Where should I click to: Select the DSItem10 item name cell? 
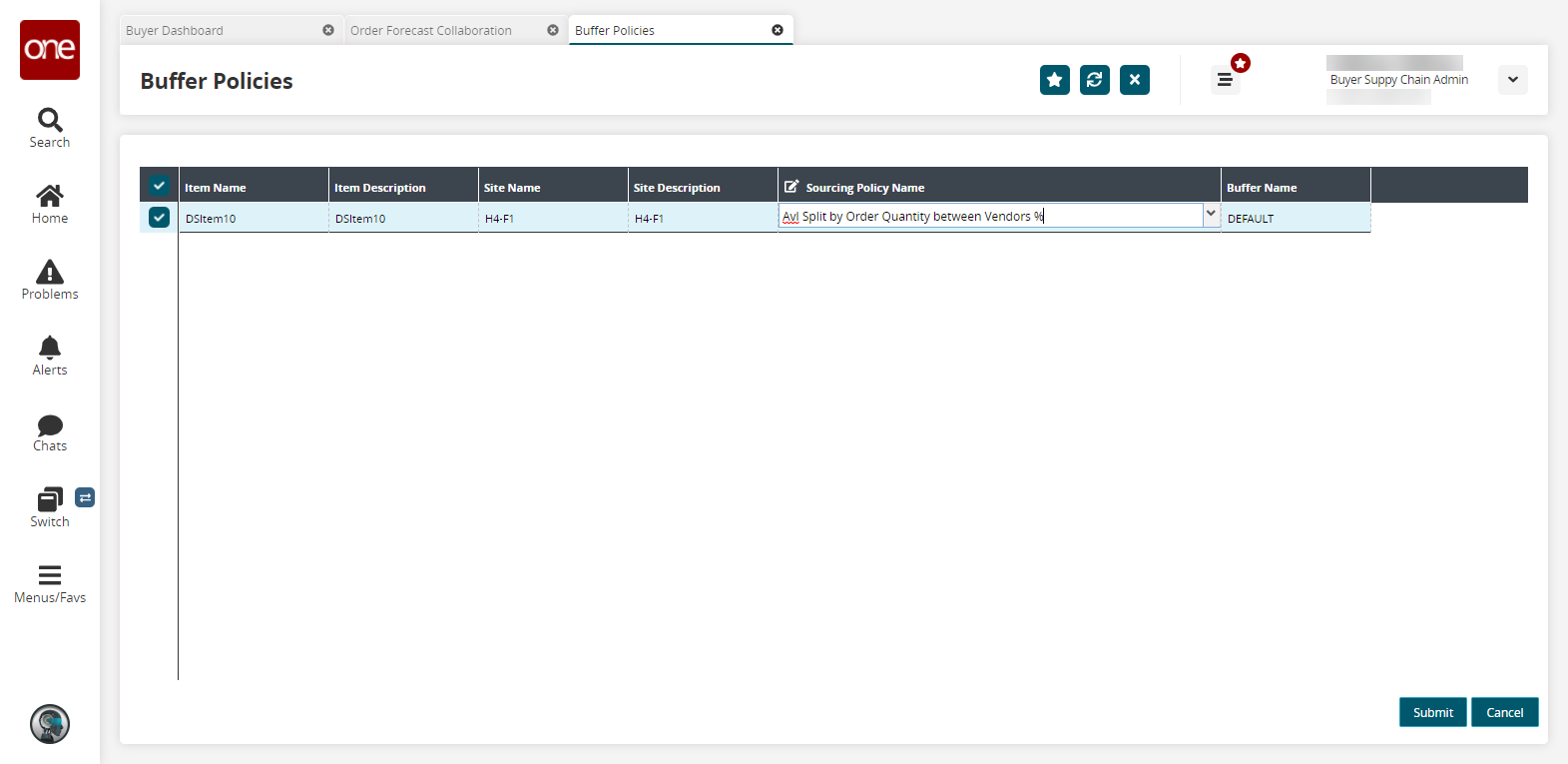pos(254,218)
